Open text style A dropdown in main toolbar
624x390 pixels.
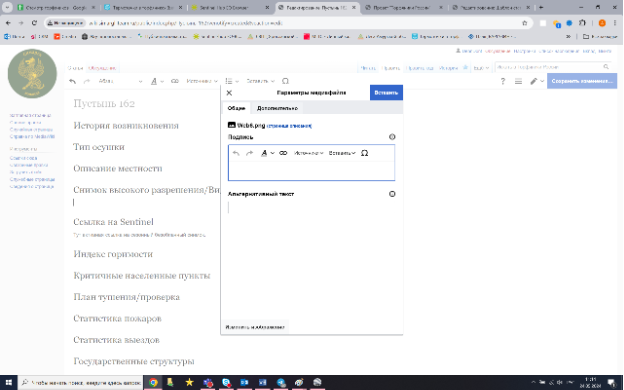[157, 81]
